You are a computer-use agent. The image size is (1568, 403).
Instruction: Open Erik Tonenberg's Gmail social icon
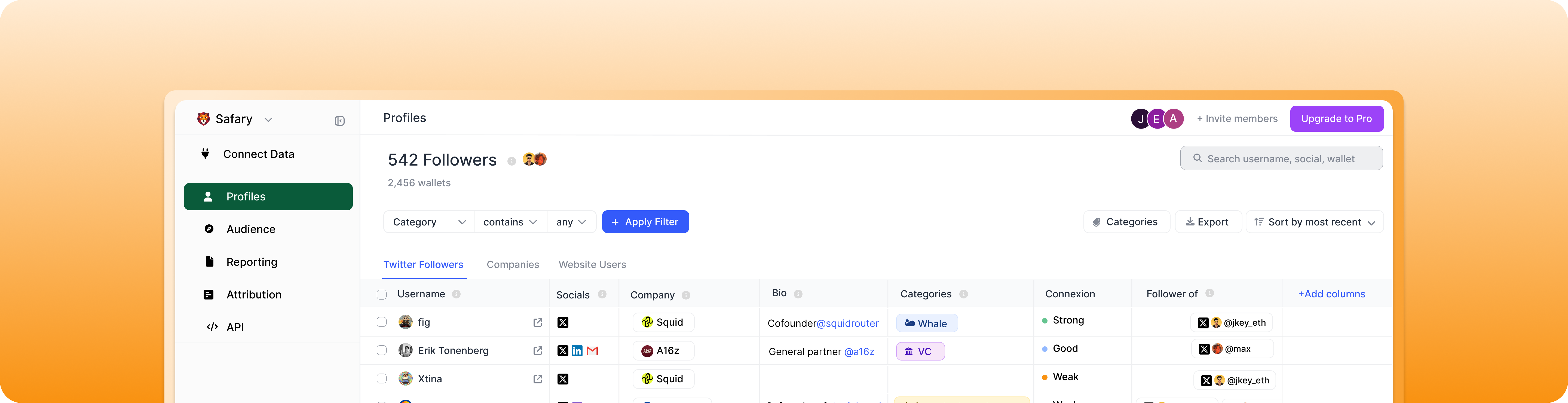[x=592, y=351]
